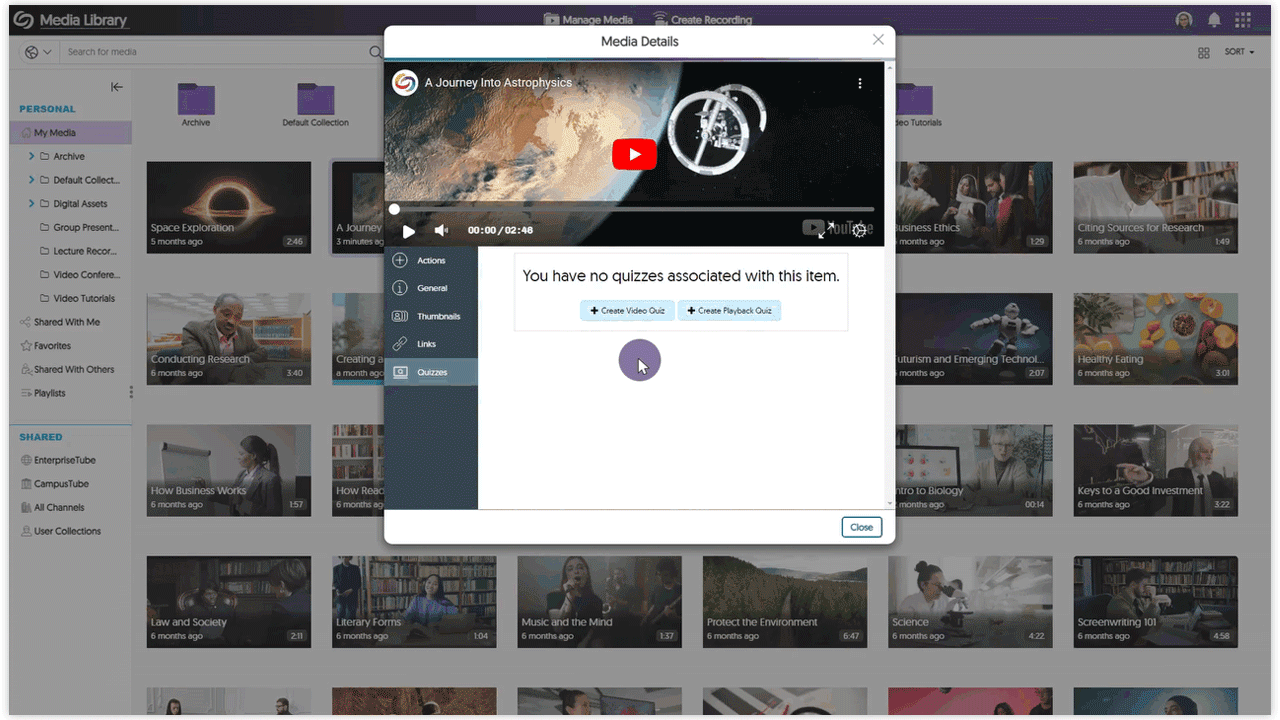Expand the Archive folder in the sidebar
Image resolution: width=1280 pixels, height=720 pixels.
(31, 157)
